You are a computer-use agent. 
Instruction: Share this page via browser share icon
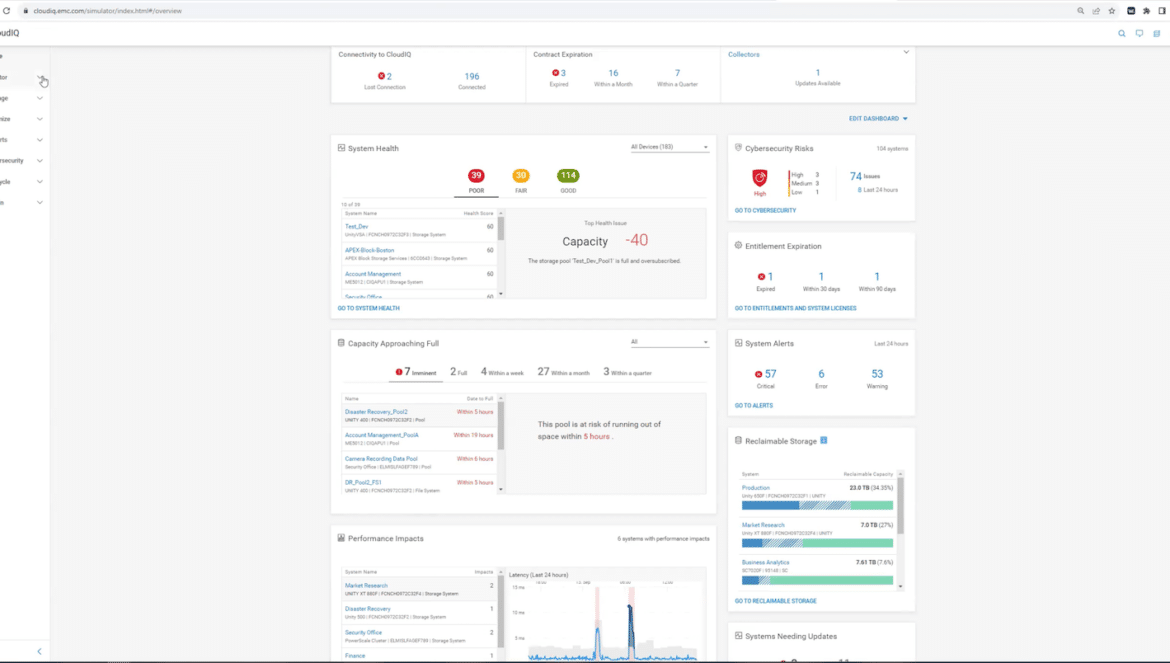[x=1096, y=10]
